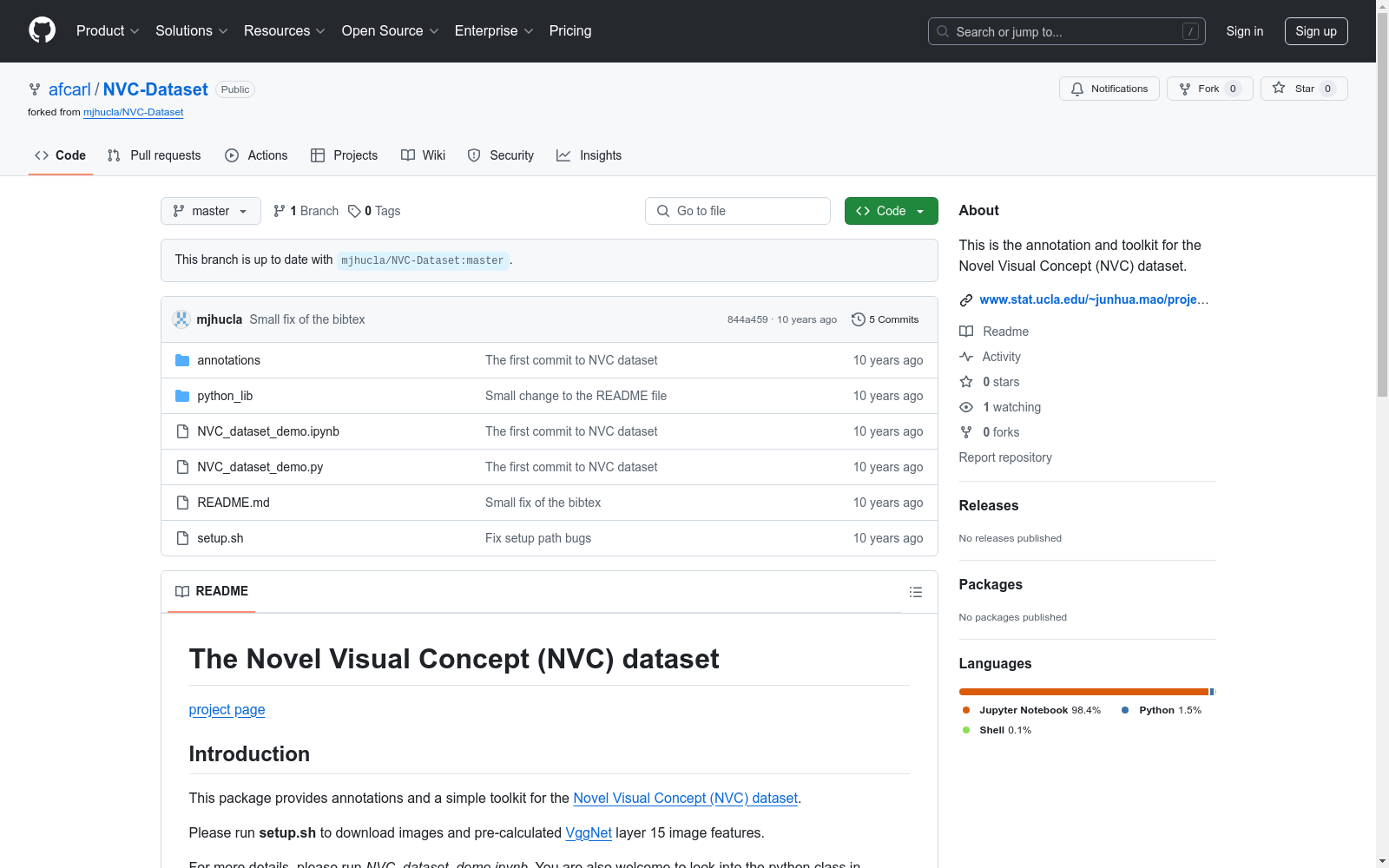Switch to Pull requests tab

pyautogui.click(x=155, y=155)
